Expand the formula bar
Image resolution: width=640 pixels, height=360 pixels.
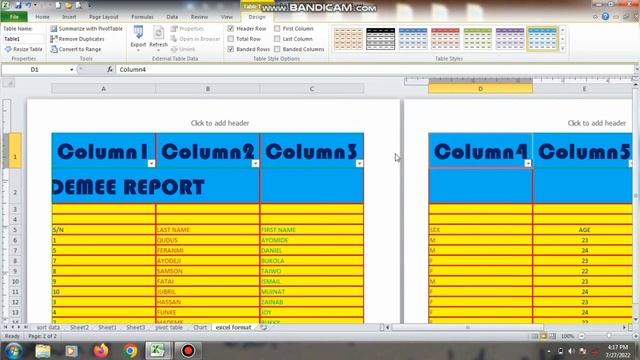(x=636, y=69)
